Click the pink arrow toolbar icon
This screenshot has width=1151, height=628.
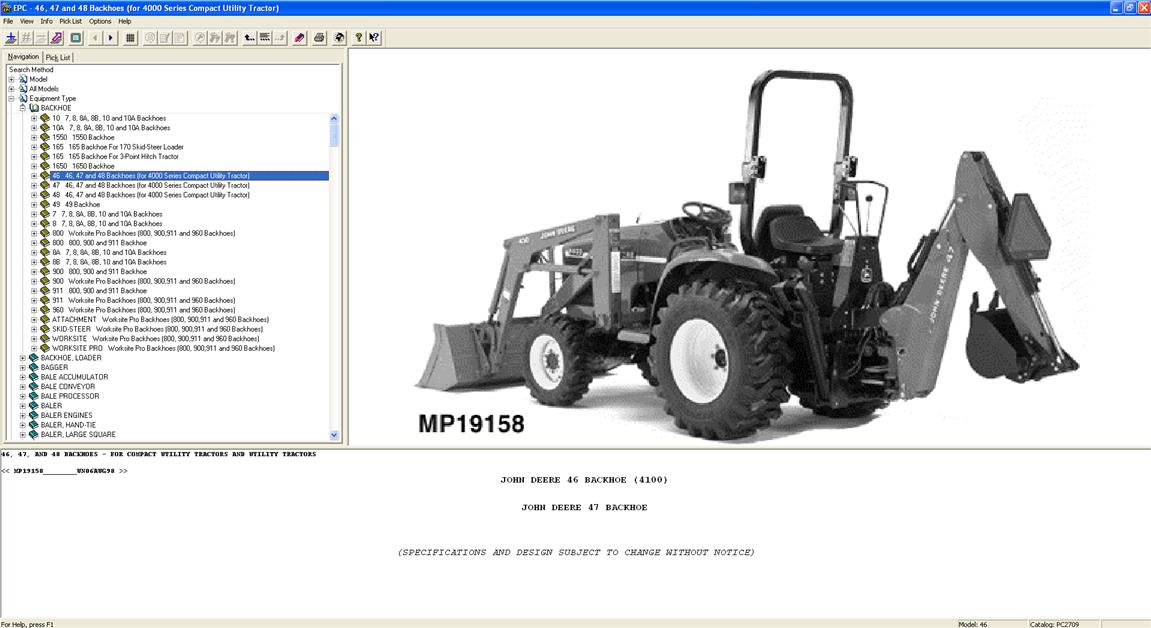coord(57,37)
